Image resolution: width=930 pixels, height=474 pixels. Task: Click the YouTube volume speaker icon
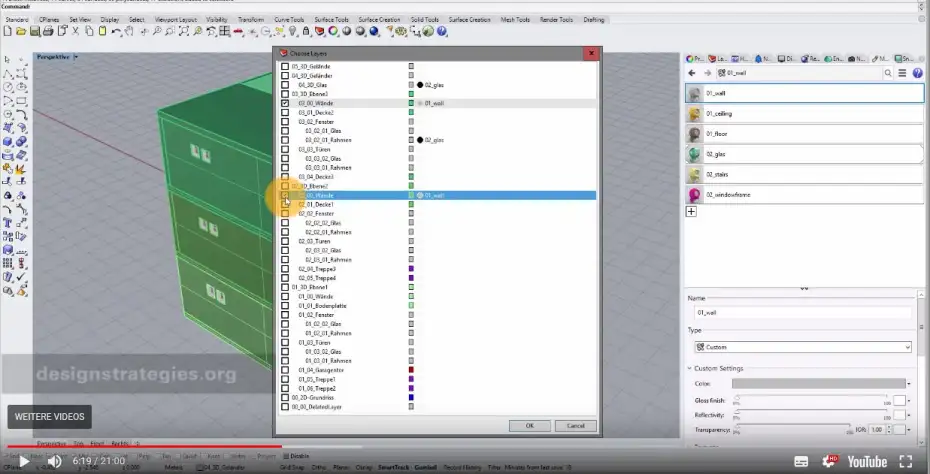pyautogui.click(x=55, y=461)
